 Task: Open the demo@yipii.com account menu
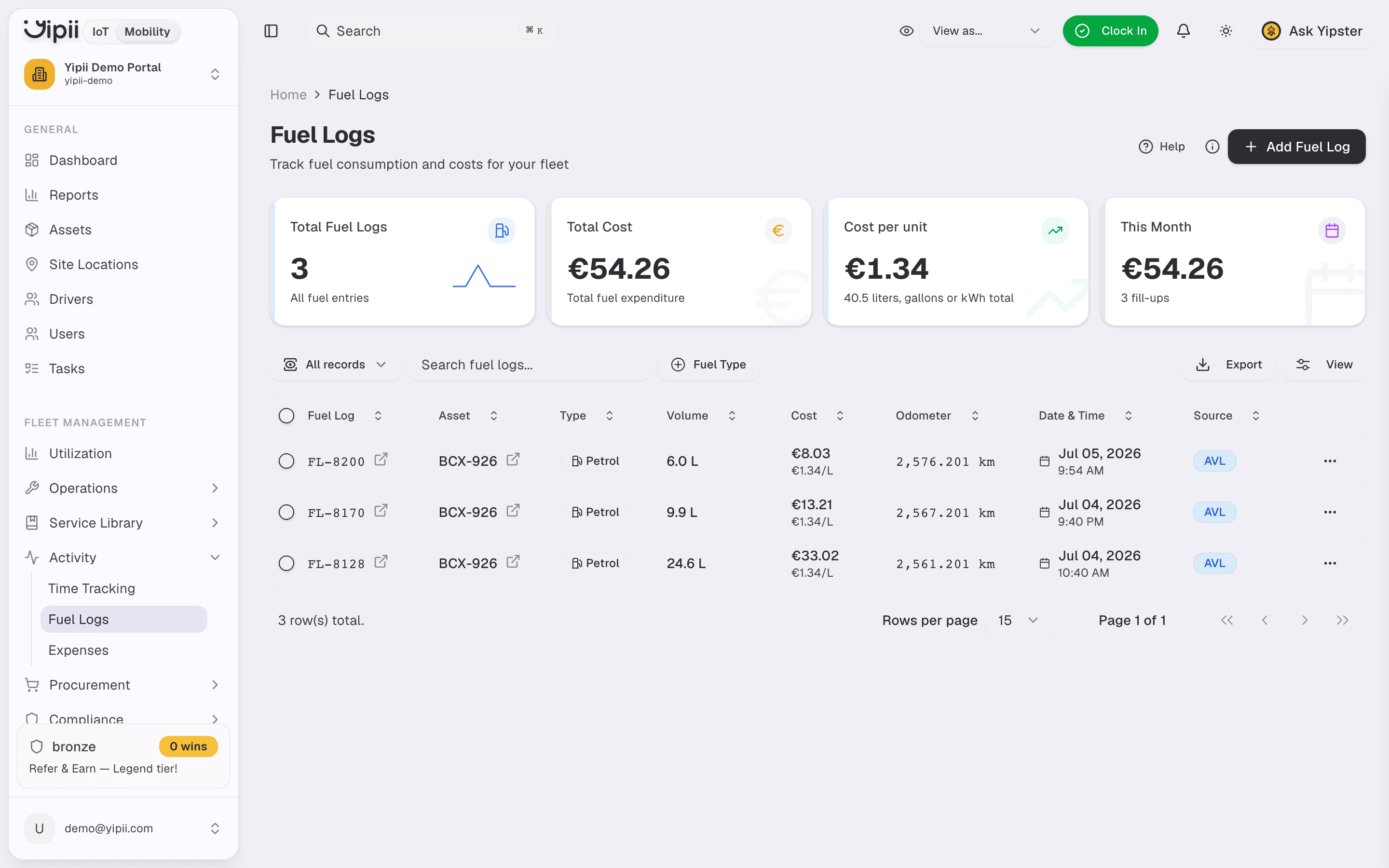click(123, 828)
